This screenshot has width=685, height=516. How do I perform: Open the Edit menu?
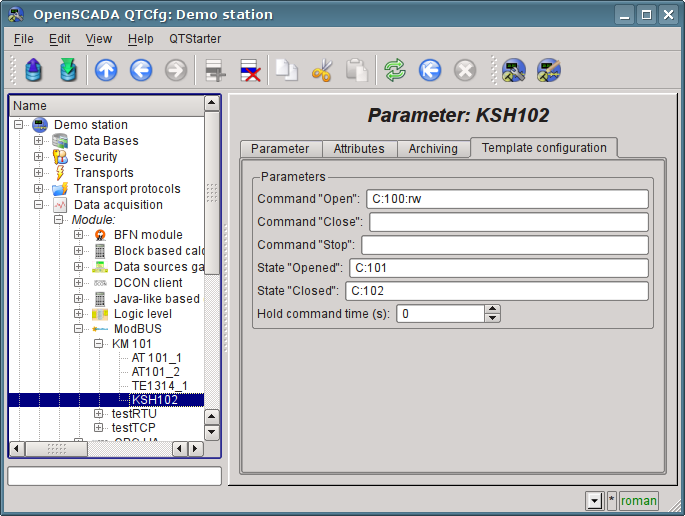(59, 38)
